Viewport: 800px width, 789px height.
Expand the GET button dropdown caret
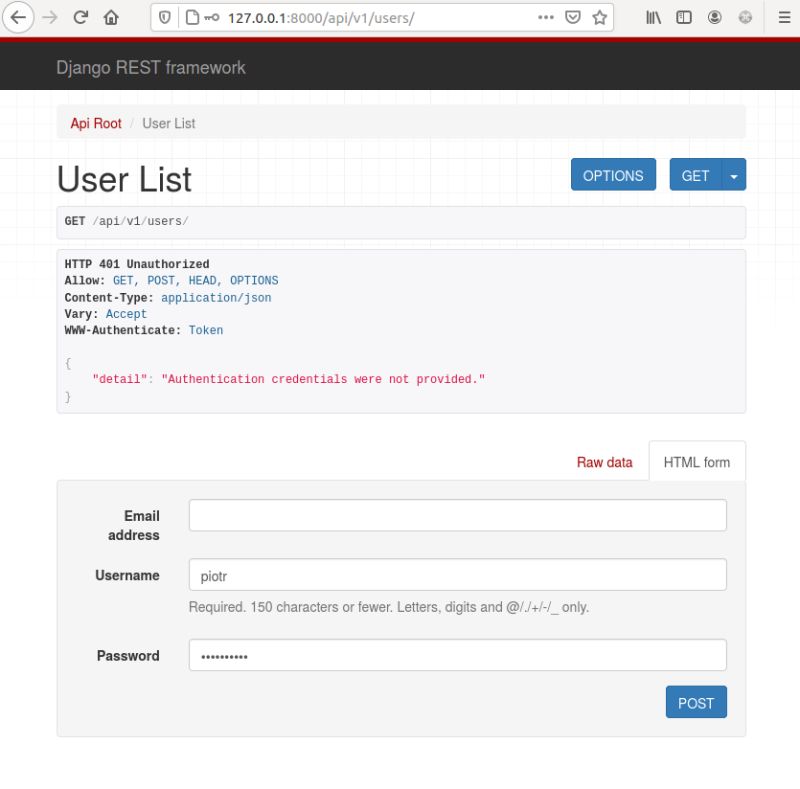735,174
